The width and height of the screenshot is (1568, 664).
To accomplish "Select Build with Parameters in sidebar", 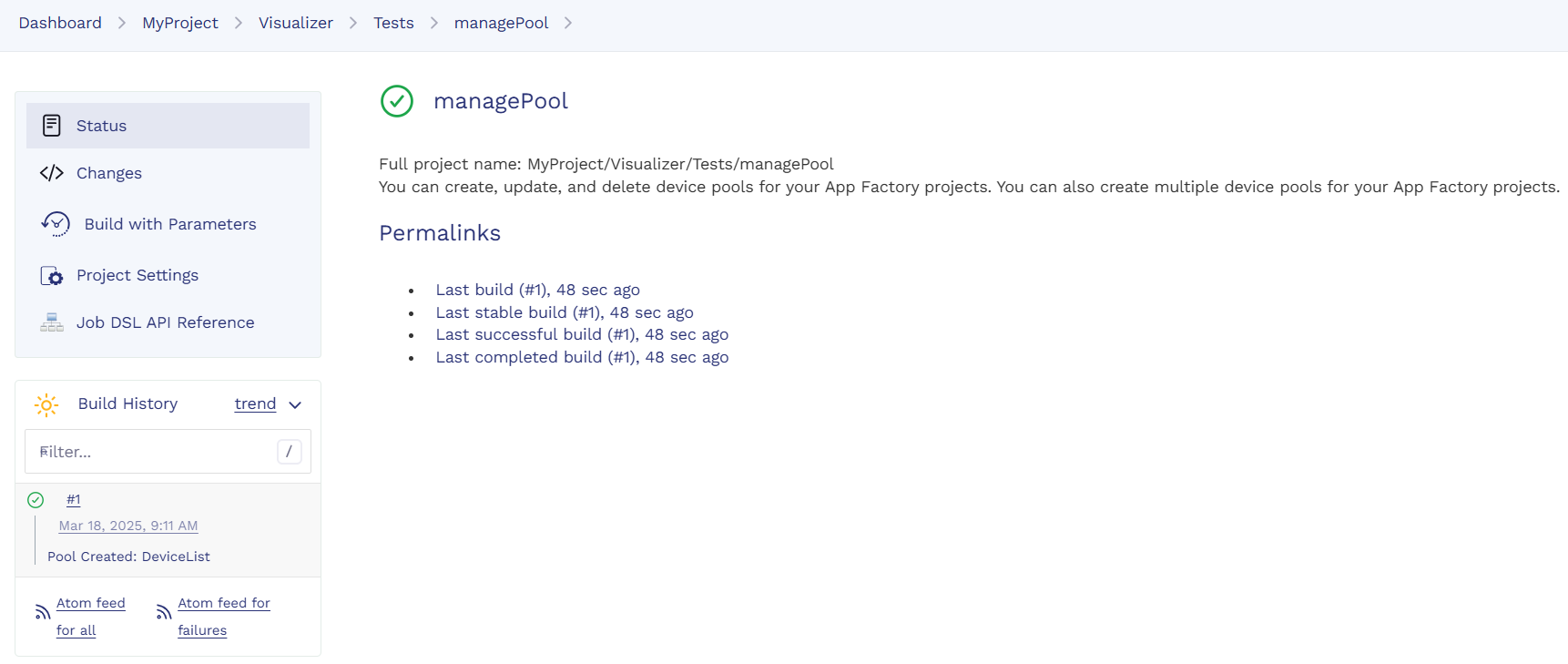I will point(170,224).
